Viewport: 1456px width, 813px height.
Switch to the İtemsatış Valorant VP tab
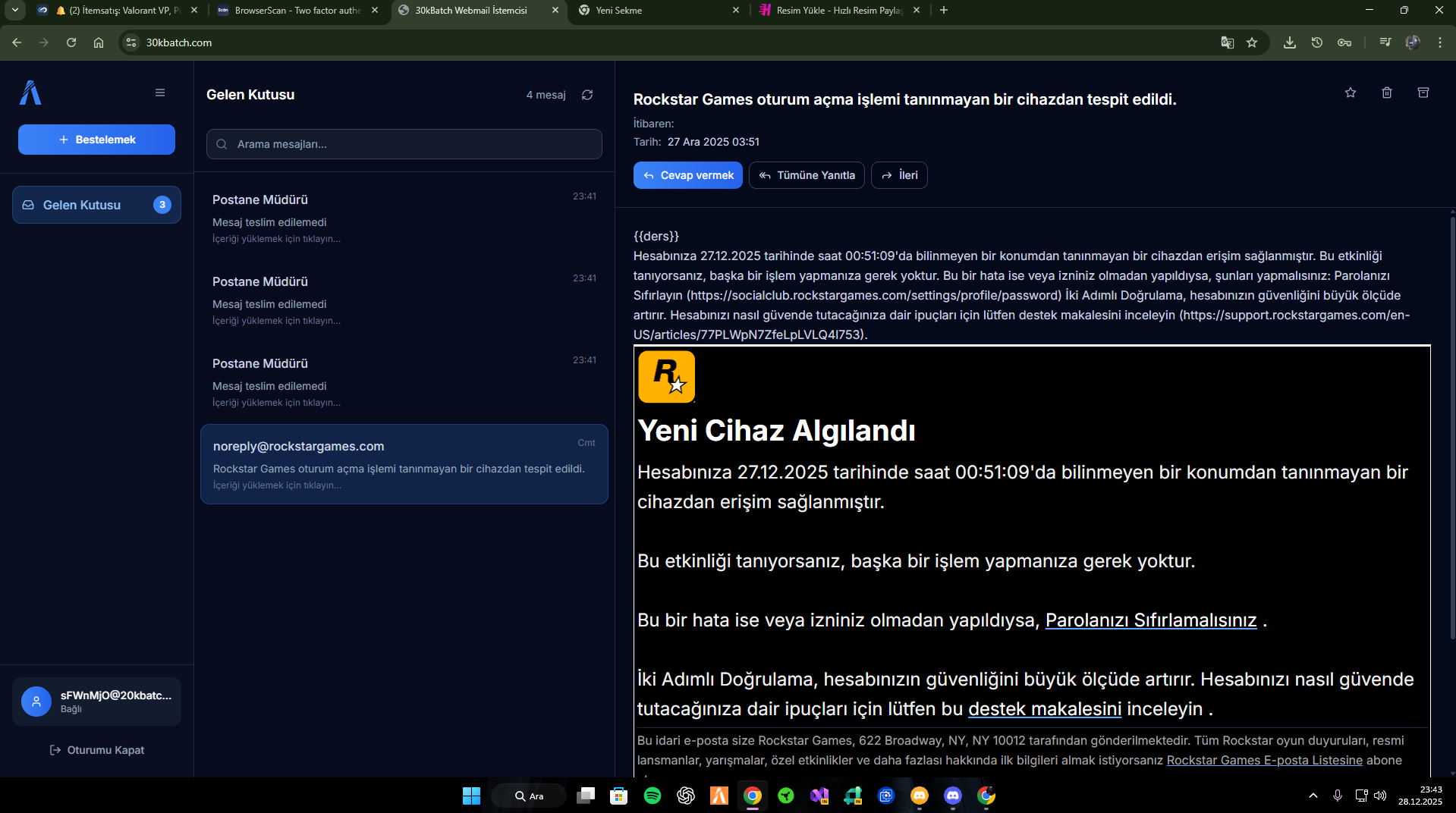click(118, 11)
